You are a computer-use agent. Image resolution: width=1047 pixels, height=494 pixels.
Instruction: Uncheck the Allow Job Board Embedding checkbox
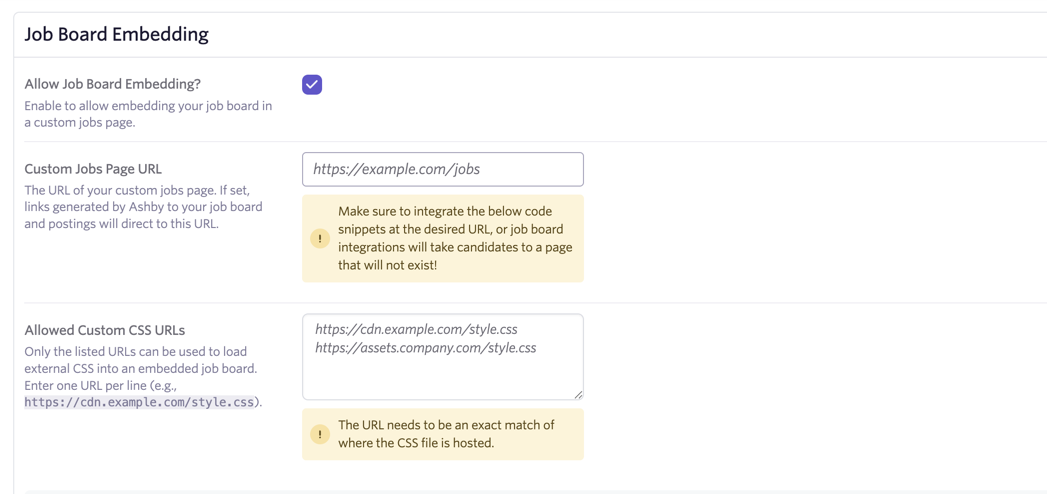point(312,85)
